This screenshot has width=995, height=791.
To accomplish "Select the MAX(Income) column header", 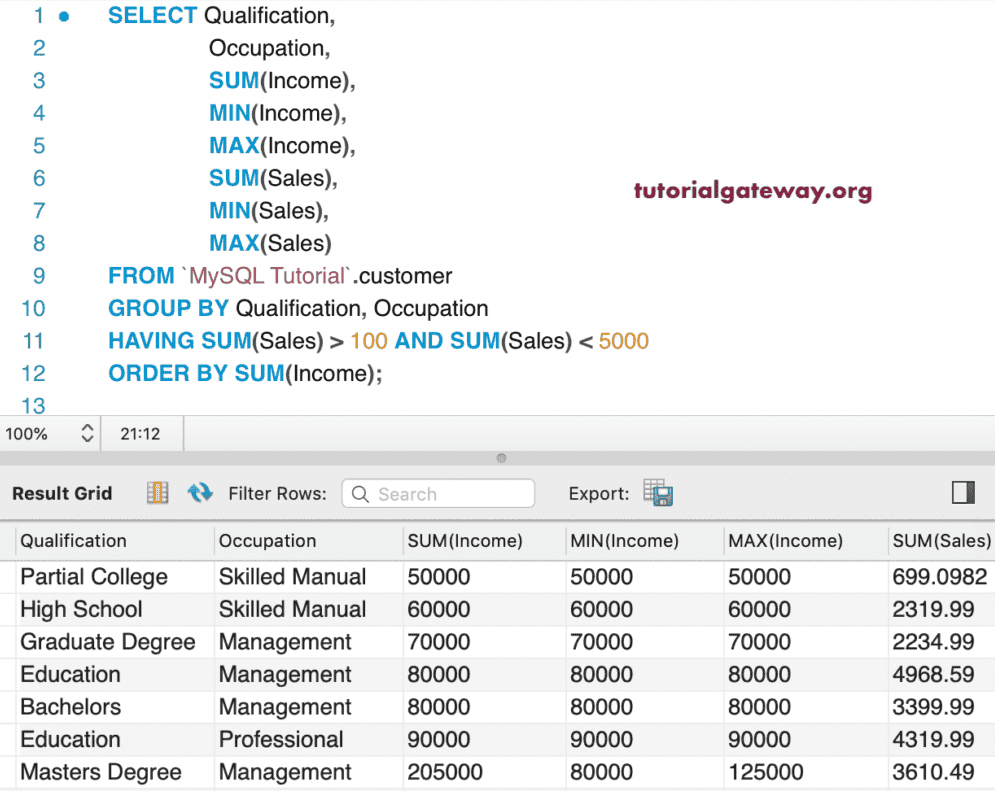I will click(785, 541).
